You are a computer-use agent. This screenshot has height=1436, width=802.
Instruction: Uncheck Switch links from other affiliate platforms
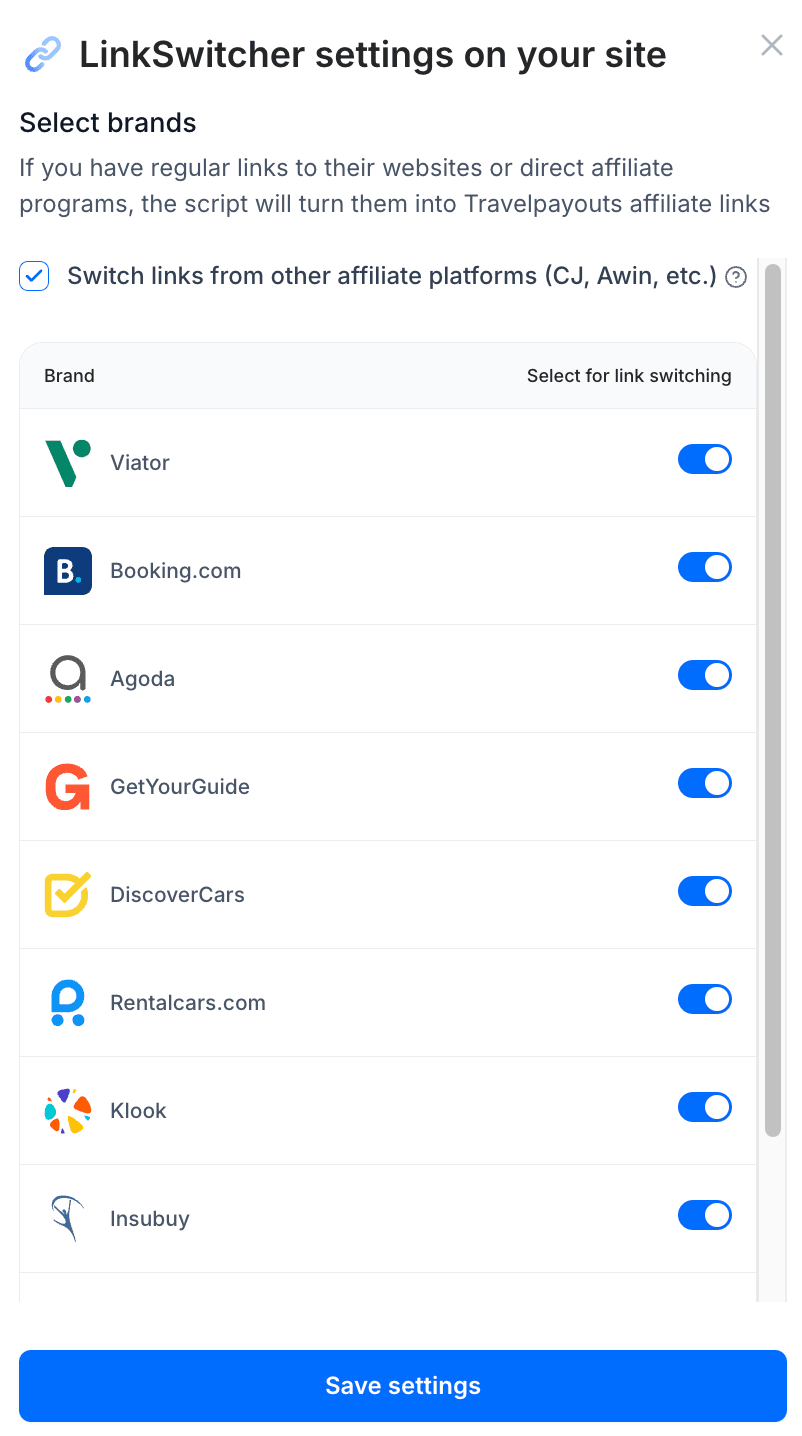click(x=34, y=276)
